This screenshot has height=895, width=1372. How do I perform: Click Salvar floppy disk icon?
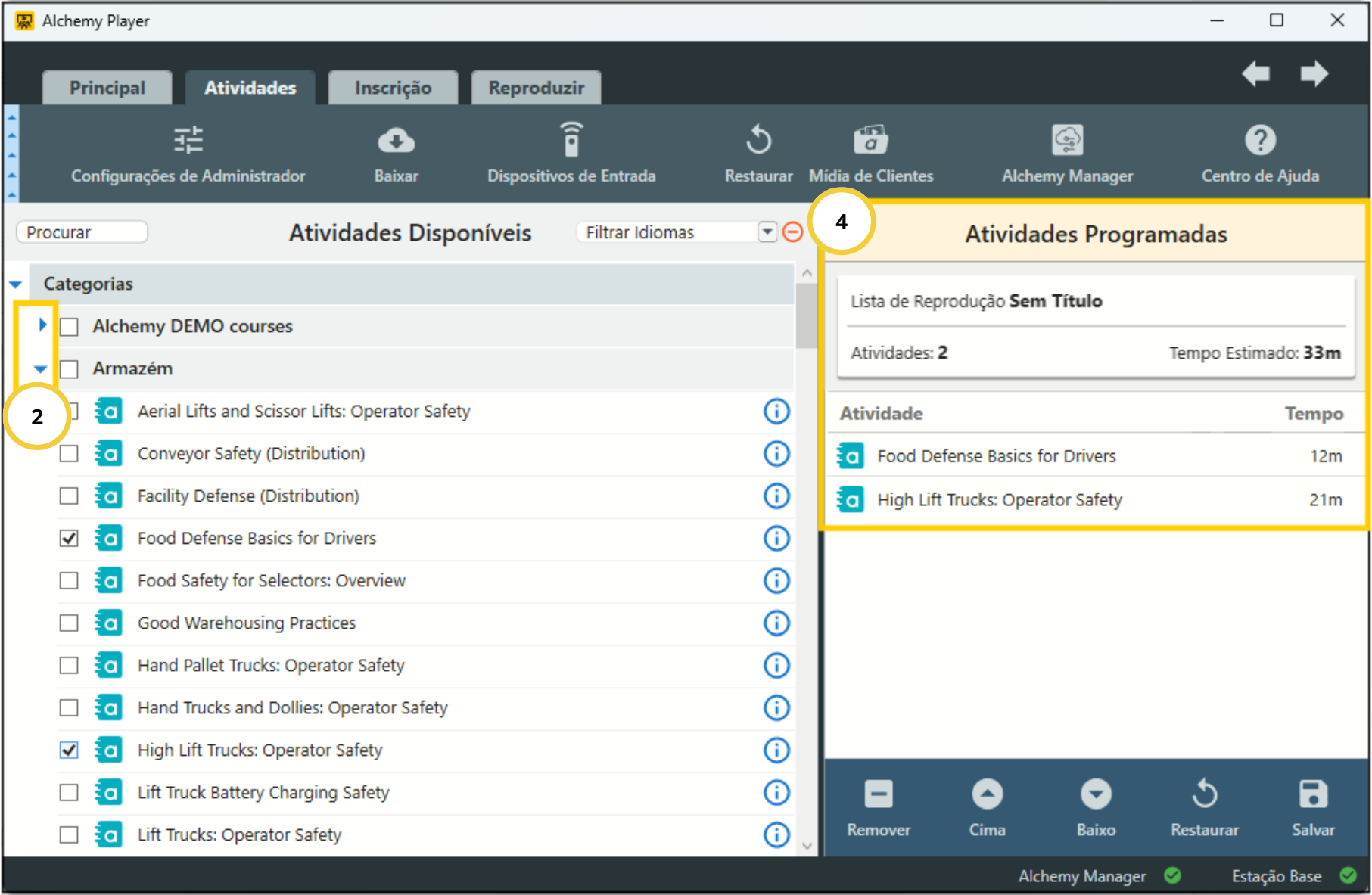(x=1313, y=795)
